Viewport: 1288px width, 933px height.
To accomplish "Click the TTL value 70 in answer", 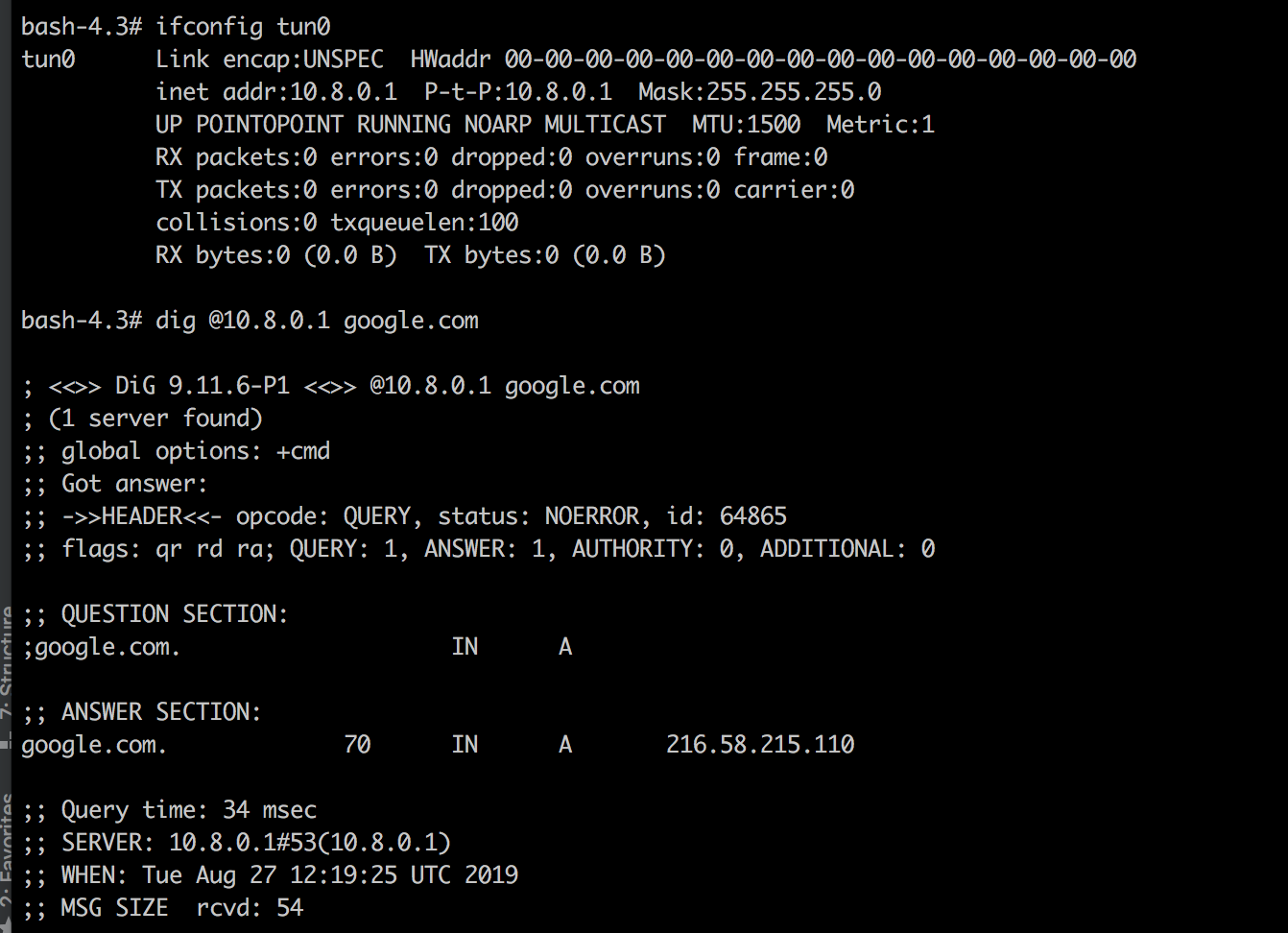I will pyautogui.click(x=357, y=745).
